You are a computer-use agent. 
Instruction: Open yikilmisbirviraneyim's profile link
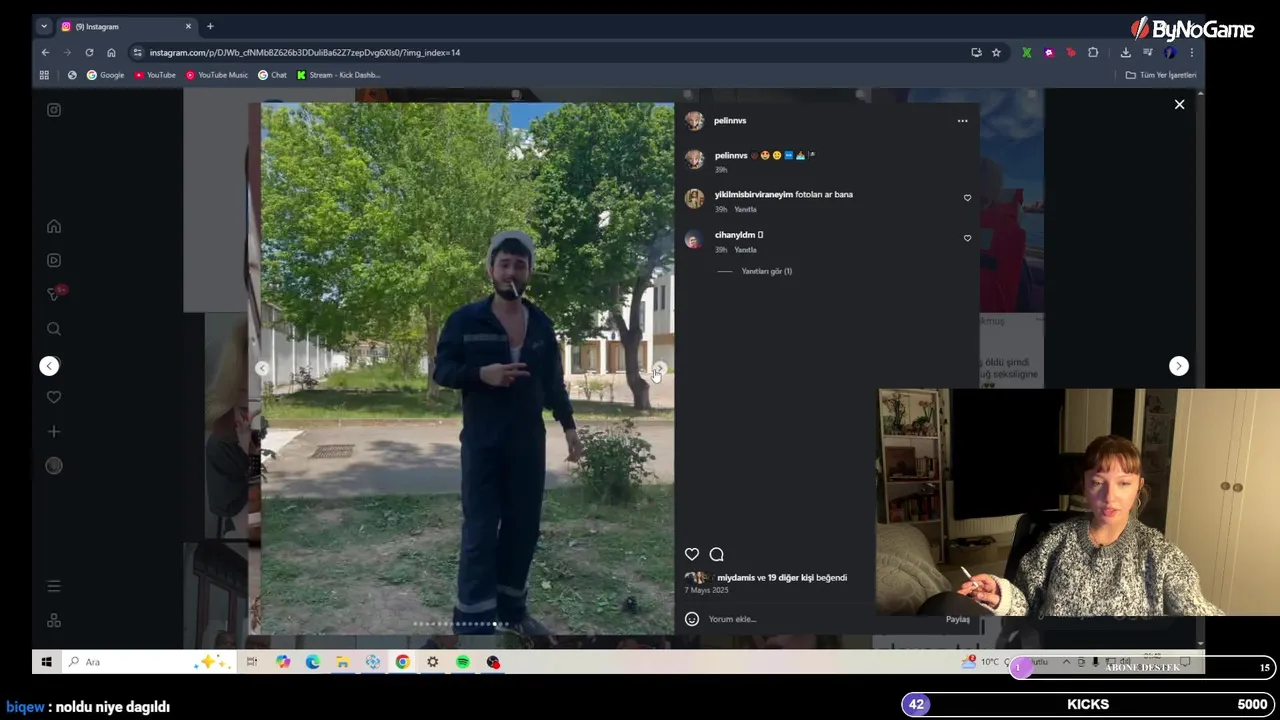point(753,195)
